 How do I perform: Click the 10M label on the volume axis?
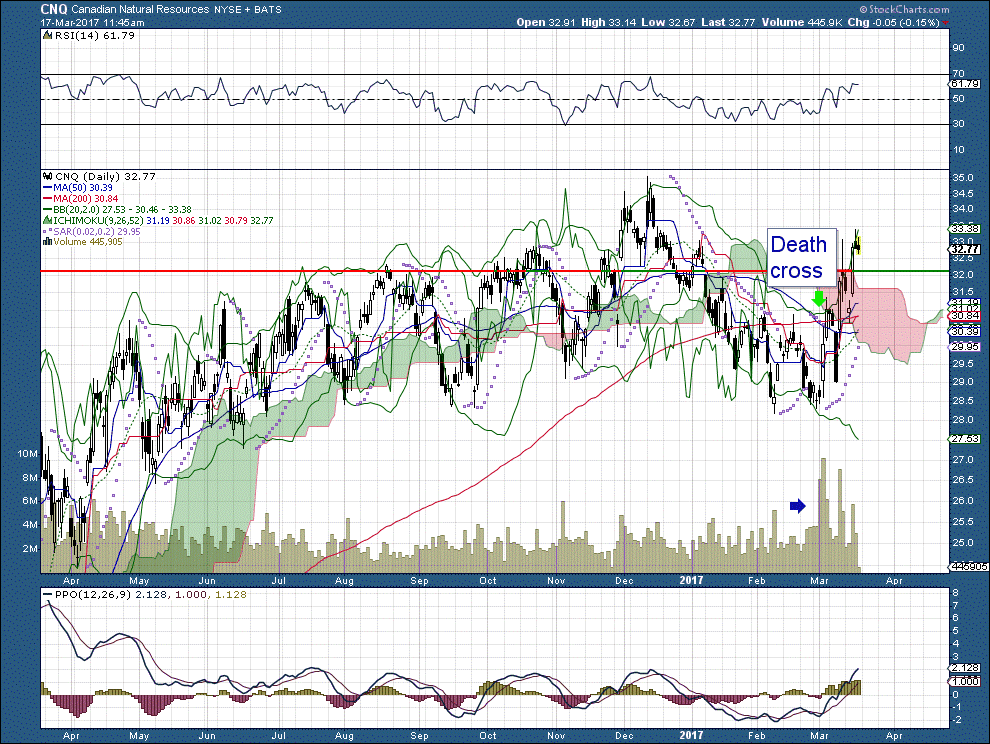tap(27, 454)
